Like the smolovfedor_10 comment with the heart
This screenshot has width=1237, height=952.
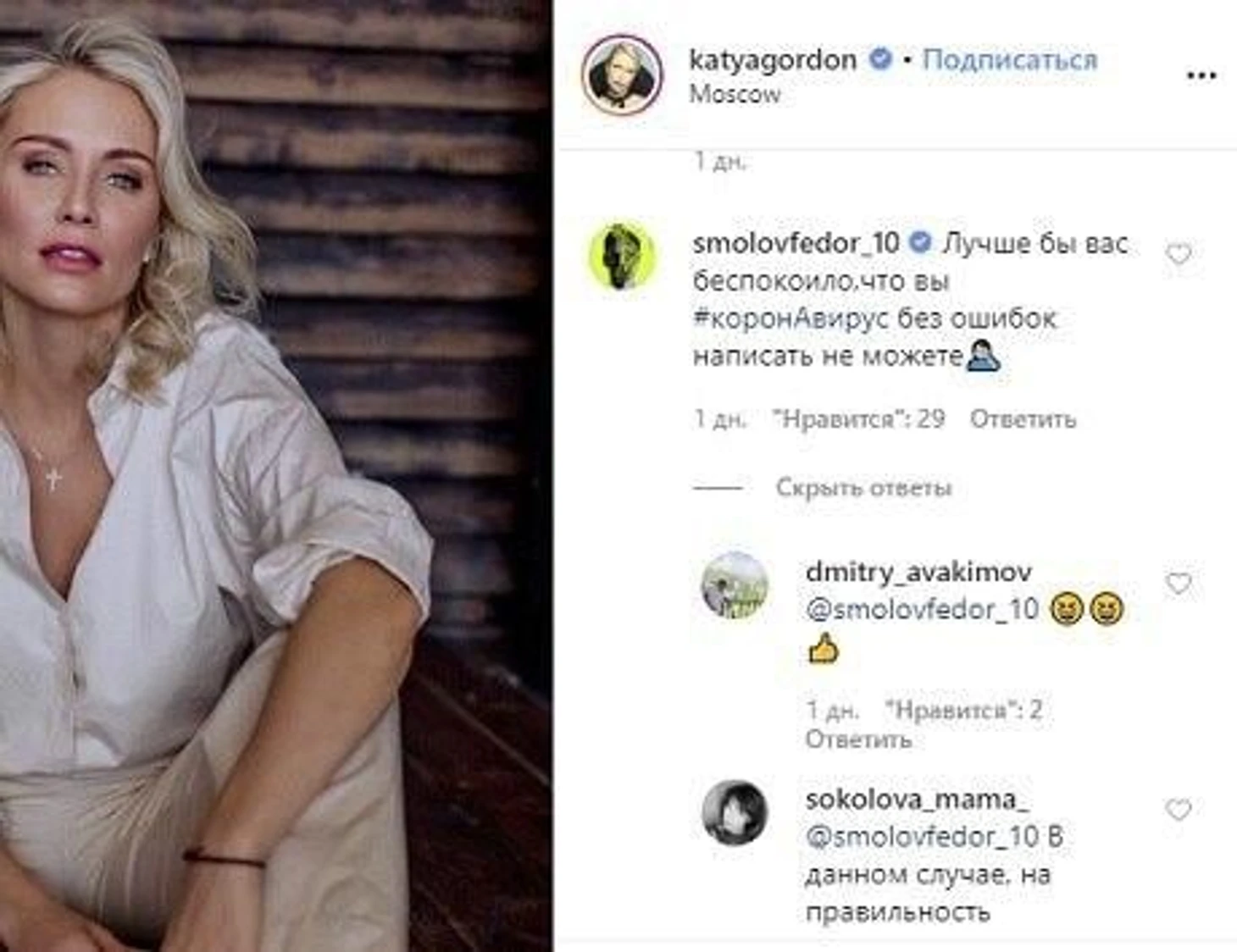pos(1179,253)
